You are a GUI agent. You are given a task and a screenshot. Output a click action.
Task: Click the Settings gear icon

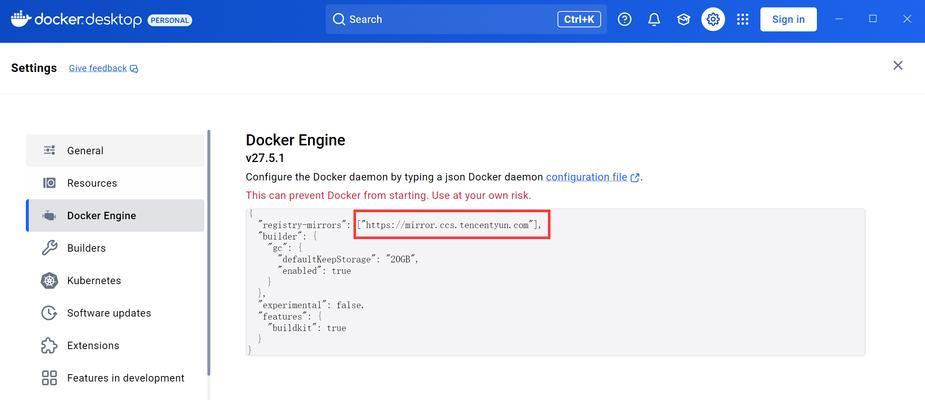click(x=713, y=19)
